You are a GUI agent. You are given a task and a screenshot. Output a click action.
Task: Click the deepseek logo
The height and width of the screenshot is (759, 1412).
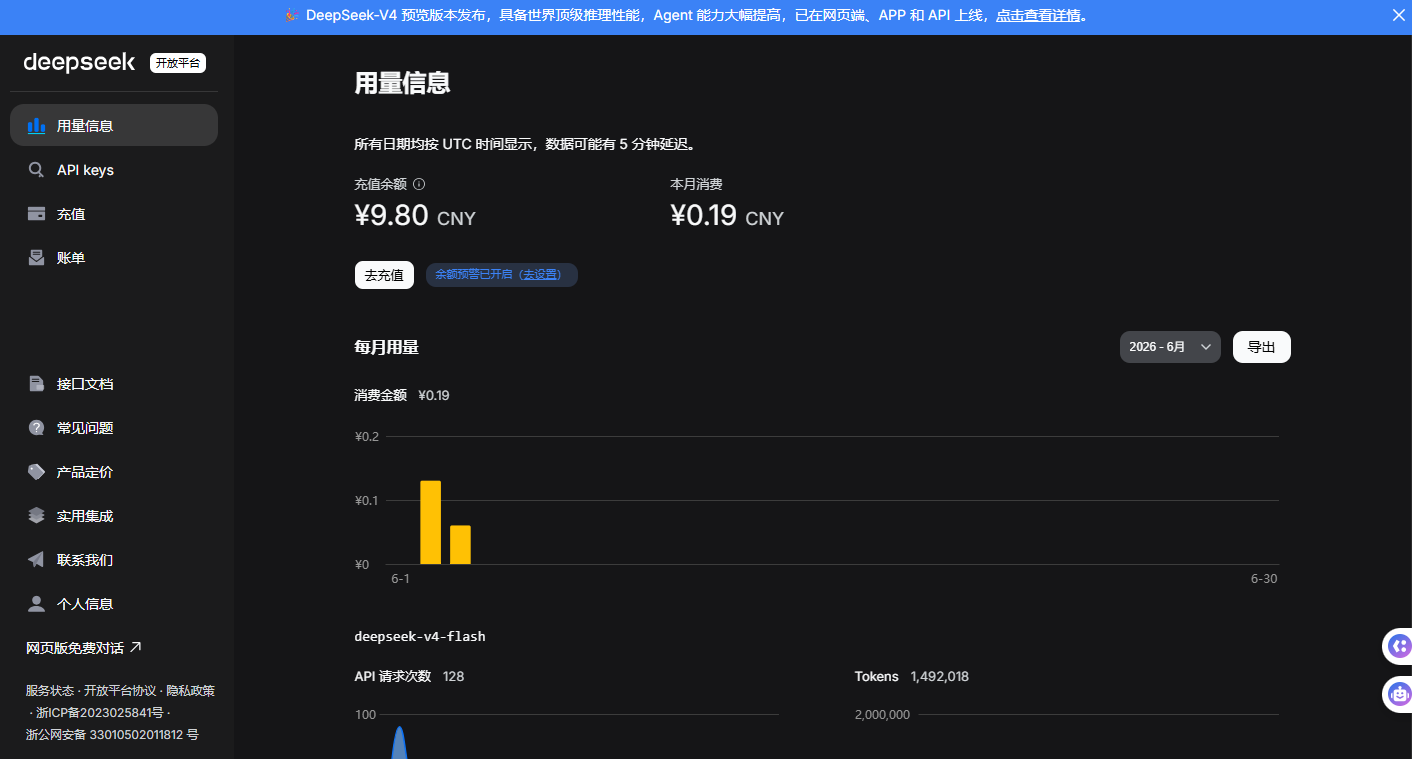tap(79, 62)
